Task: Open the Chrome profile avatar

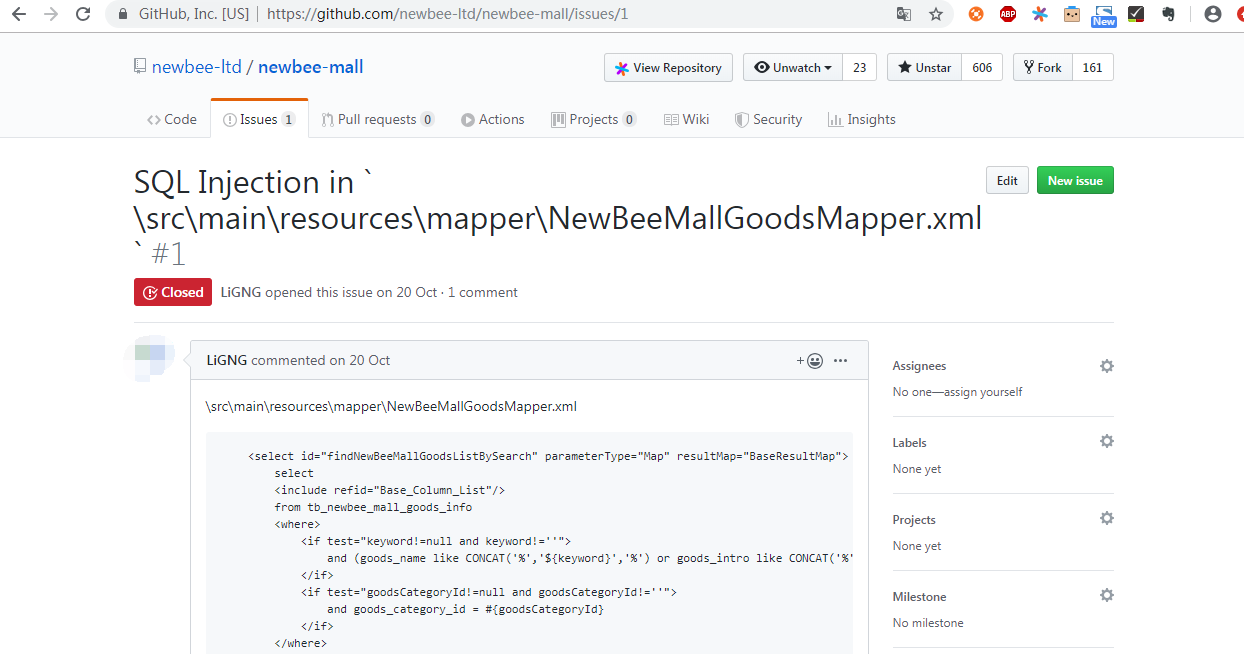Action: click(x=1213, y=14)
